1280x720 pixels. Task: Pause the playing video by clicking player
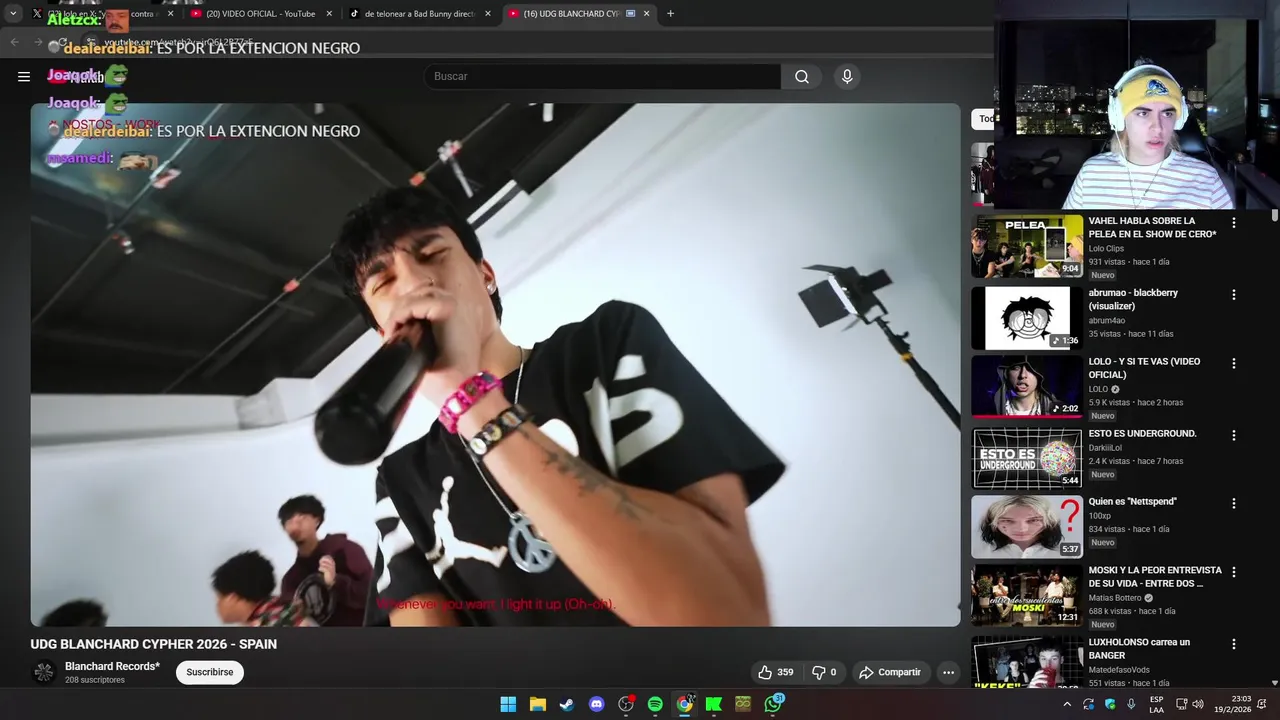coord(495,365)
